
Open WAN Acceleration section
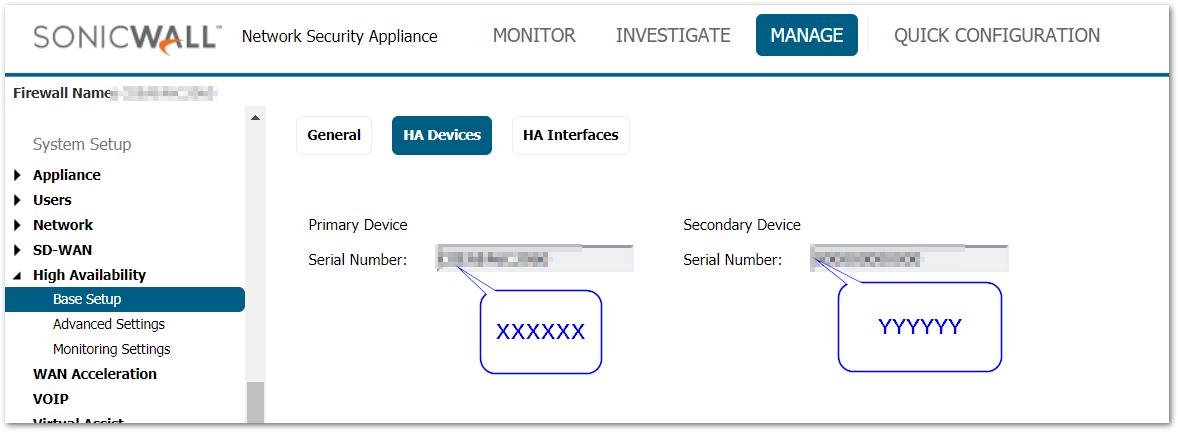pos(95,374)
